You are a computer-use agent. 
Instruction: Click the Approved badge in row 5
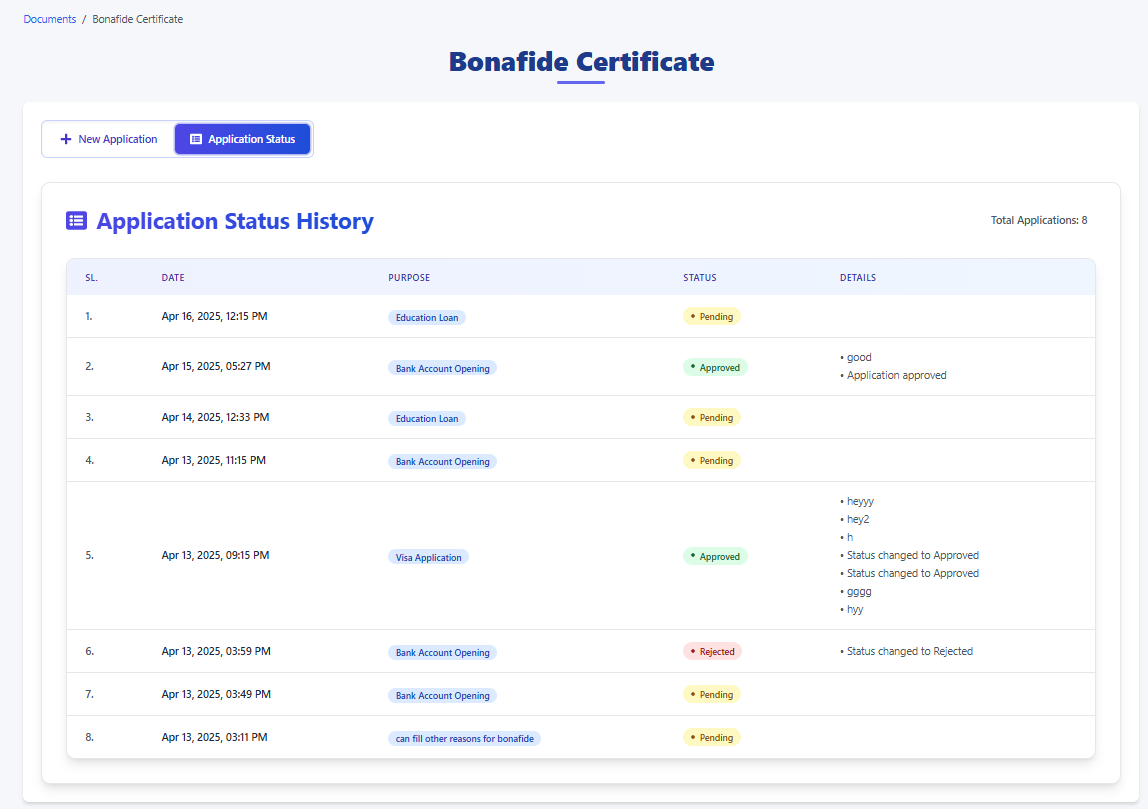[715, 556]
